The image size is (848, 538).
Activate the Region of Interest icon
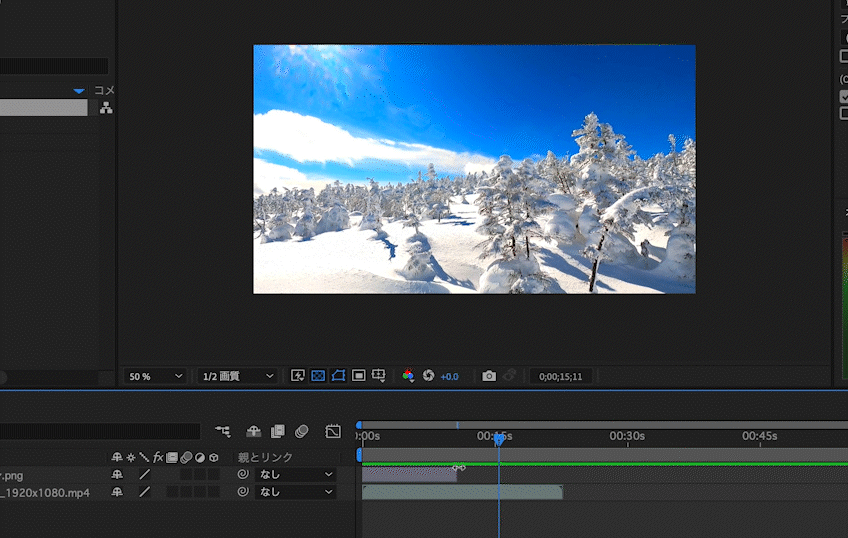[x=359, y=376]
